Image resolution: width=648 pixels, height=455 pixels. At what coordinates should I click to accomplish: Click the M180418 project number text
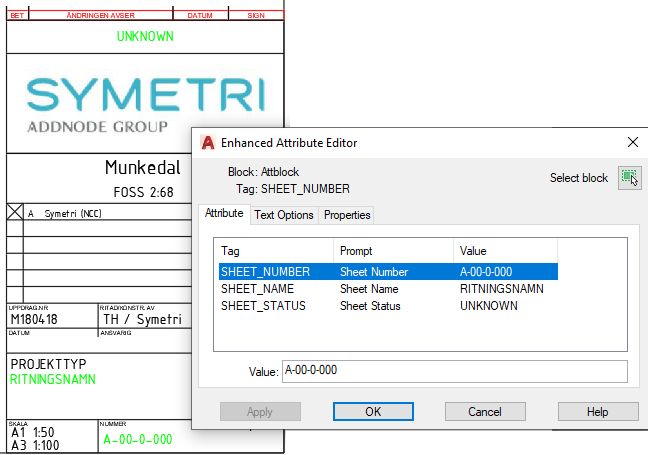(34, 319)
